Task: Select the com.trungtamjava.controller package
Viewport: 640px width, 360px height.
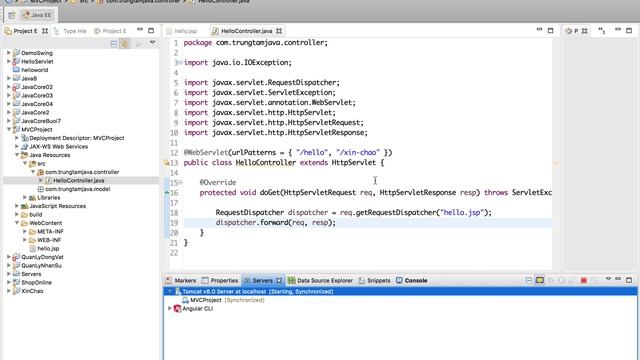Action: coord(82,172)
